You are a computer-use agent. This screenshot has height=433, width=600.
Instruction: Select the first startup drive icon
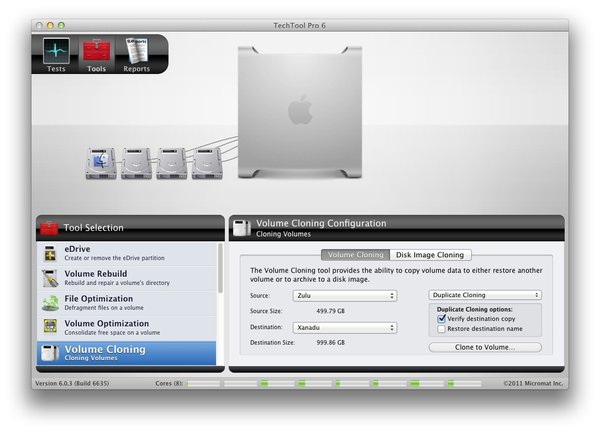[x=100, y=162]
